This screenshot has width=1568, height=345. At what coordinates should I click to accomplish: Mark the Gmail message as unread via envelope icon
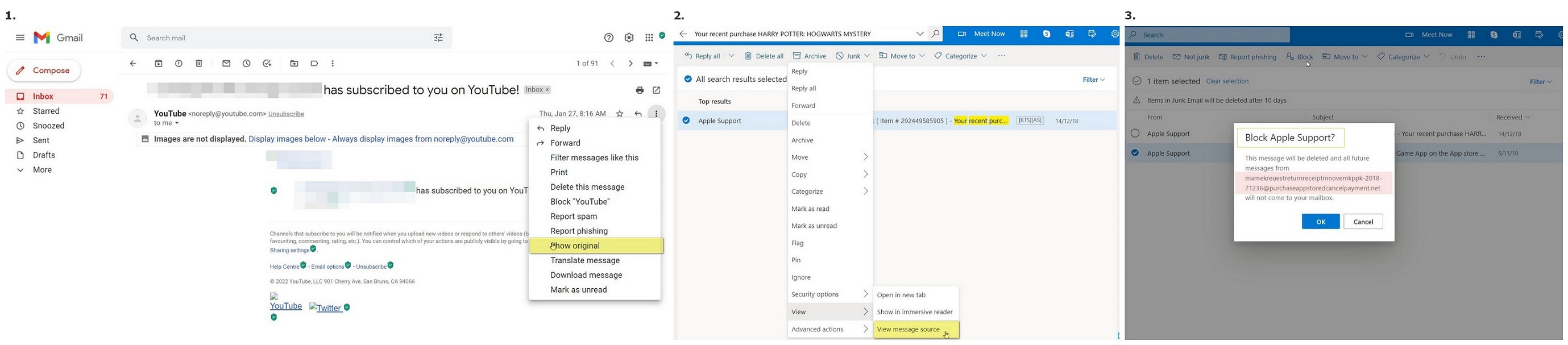(226, 64)
